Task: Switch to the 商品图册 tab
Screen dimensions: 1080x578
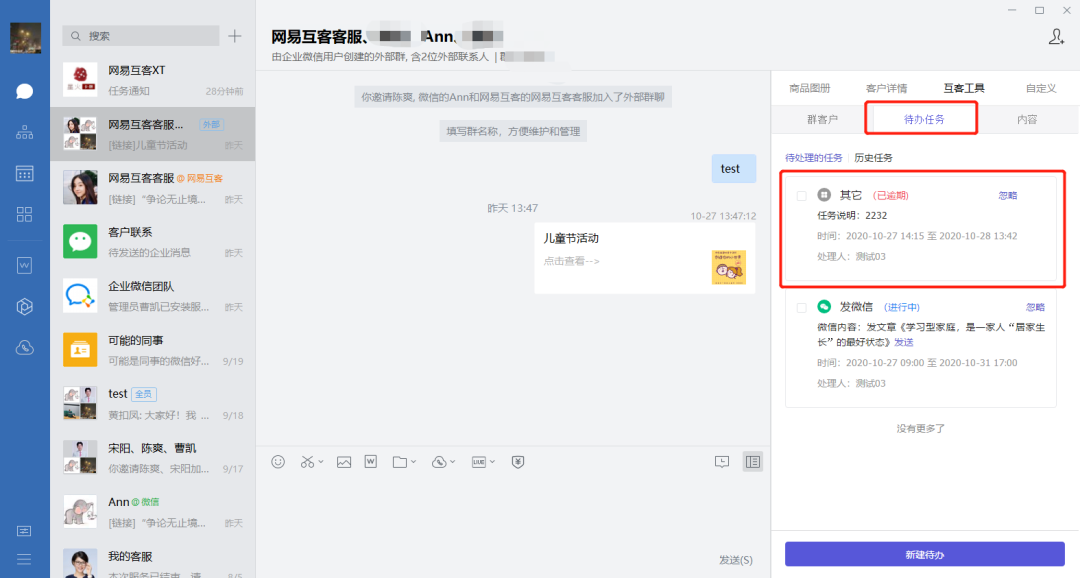Action: pos(809,88)
